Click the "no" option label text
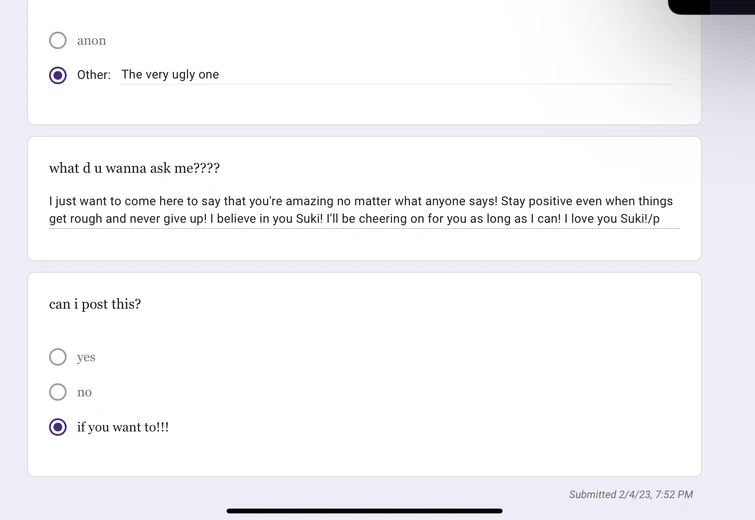The width and height of the screenshot is (755, 520). click(84, 392)
